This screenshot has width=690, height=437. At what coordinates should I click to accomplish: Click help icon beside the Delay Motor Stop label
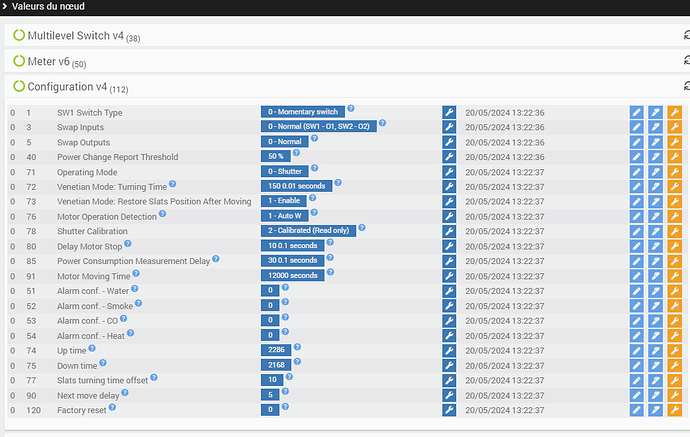click(128, 243)
